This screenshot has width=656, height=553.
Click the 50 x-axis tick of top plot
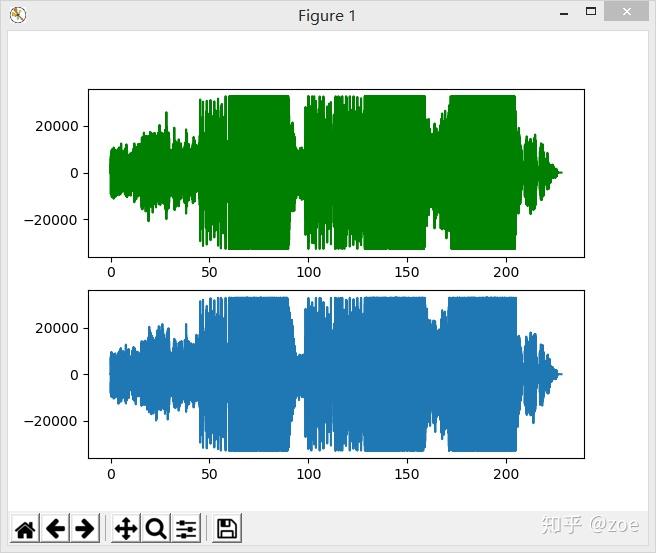(209, 272)
